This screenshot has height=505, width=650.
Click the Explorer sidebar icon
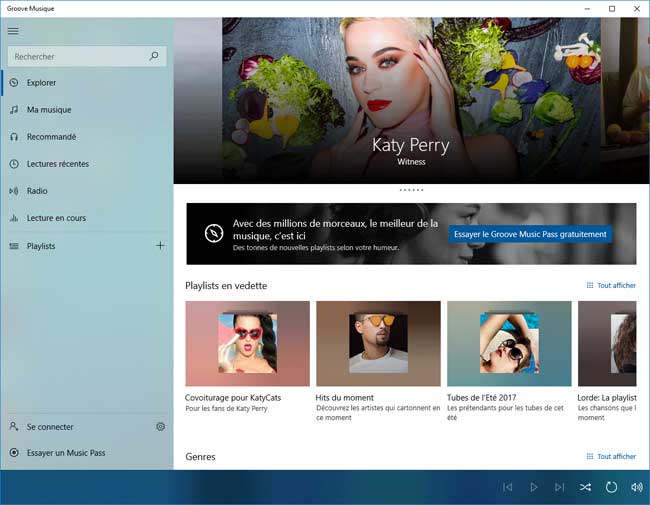(14, 83)
